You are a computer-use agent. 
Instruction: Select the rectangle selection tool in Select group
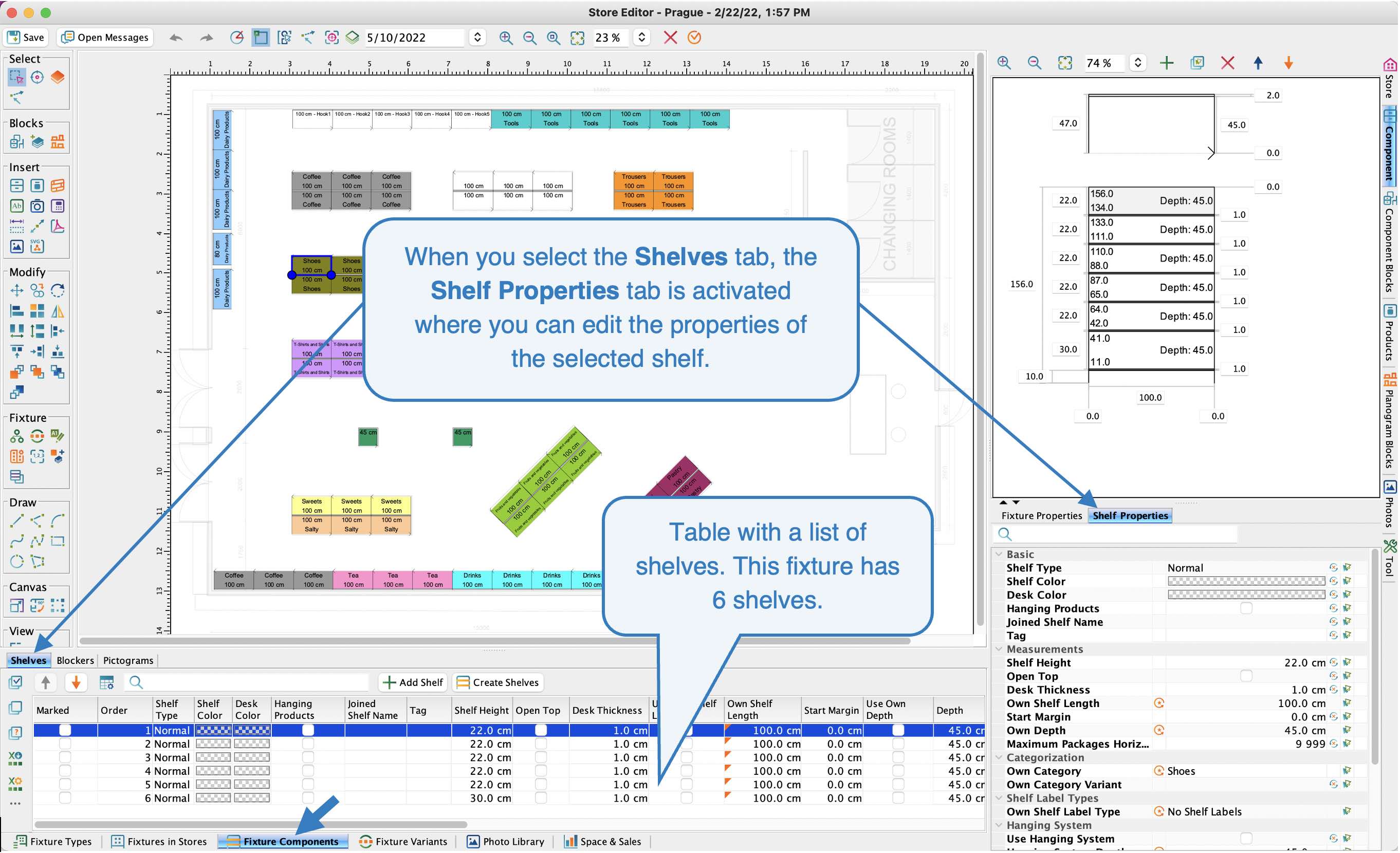pyautogui.click(x=16, y=77)
